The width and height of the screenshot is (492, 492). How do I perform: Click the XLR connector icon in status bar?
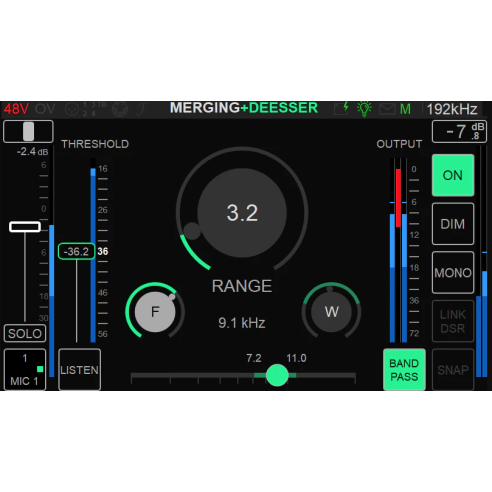[72, 109]
